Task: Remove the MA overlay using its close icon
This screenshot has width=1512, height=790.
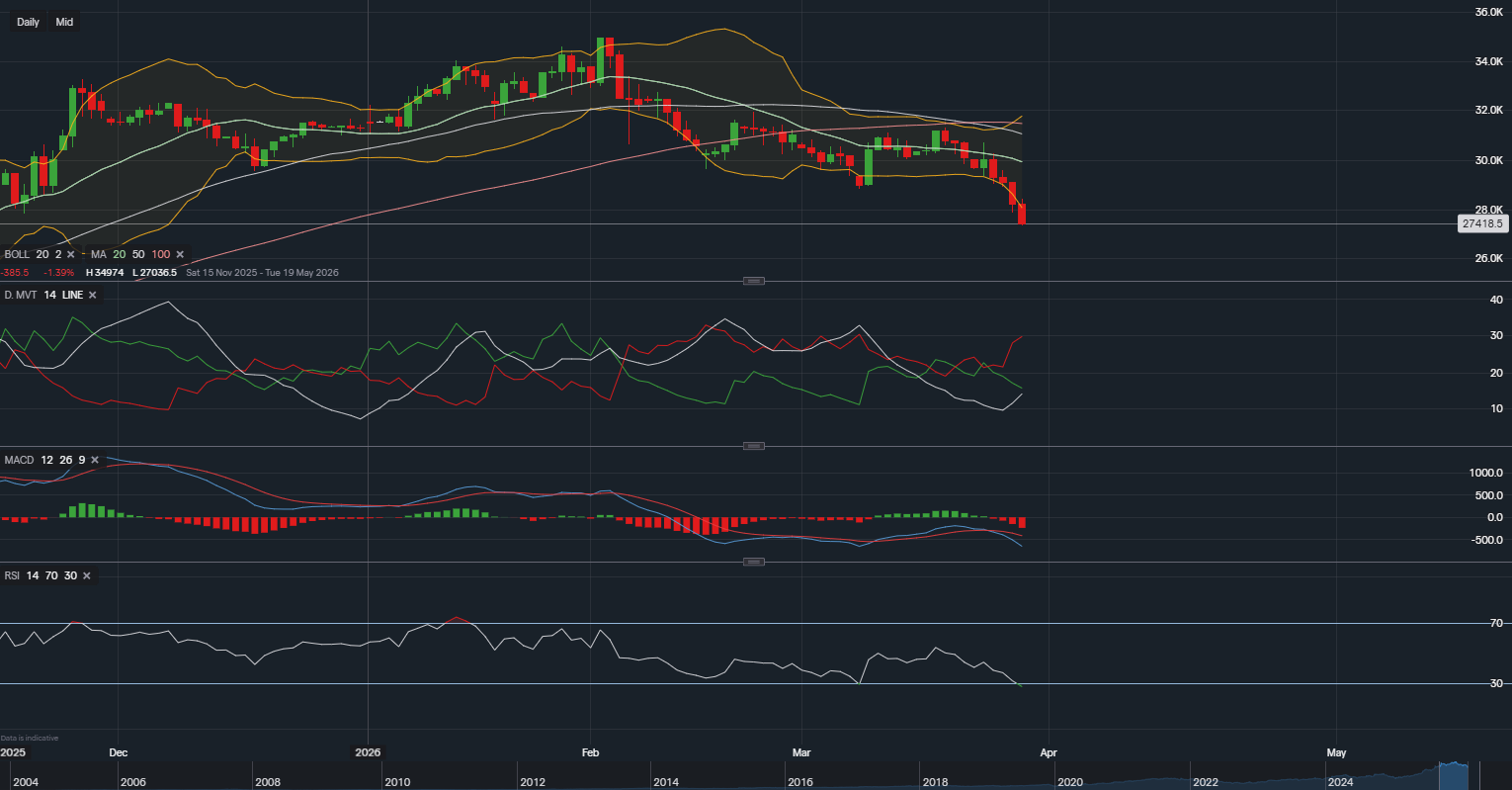Action: click(179, 254)
